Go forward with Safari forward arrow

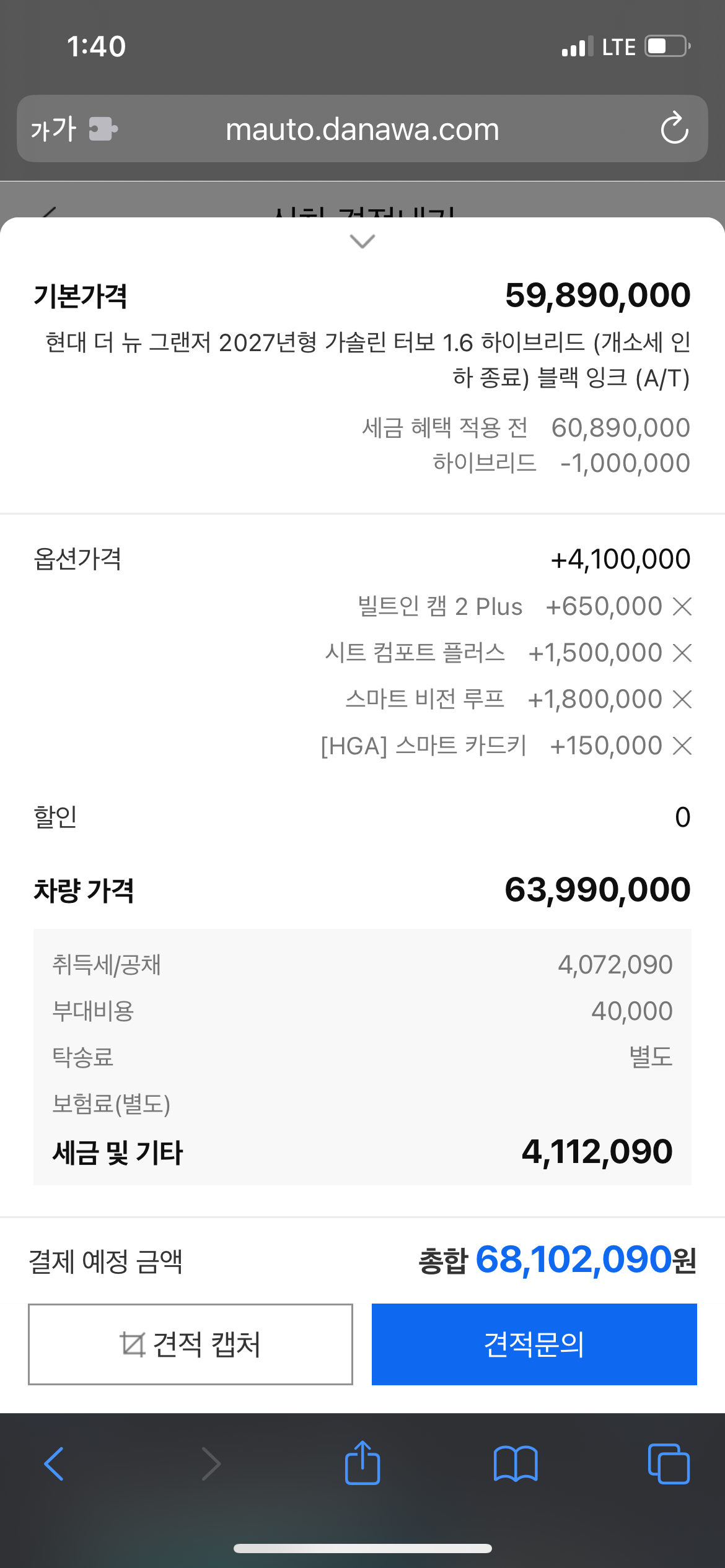(x=211, y=1464)
